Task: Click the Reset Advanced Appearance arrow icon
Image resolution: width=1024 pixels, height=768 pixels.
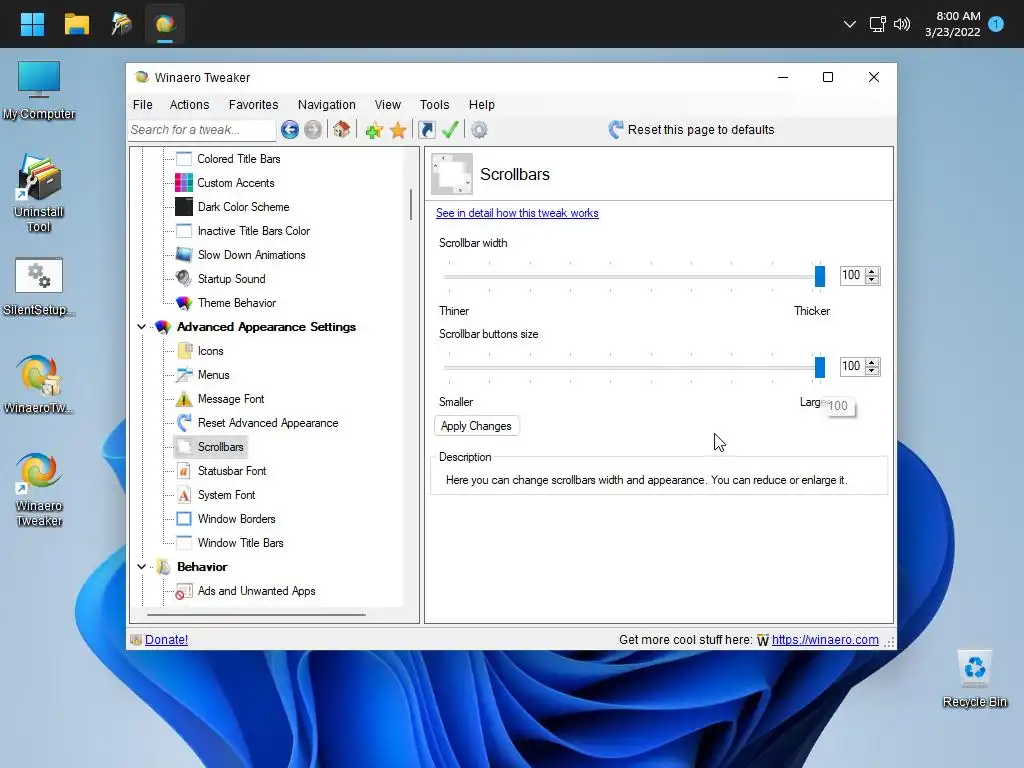Action: [184, 423]
